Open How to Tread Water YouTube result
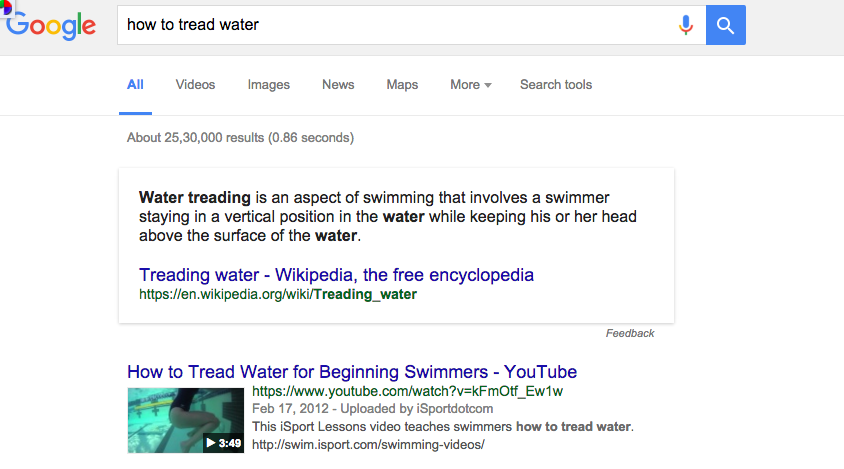Screen dimensions: 844x469 point(352,372)
